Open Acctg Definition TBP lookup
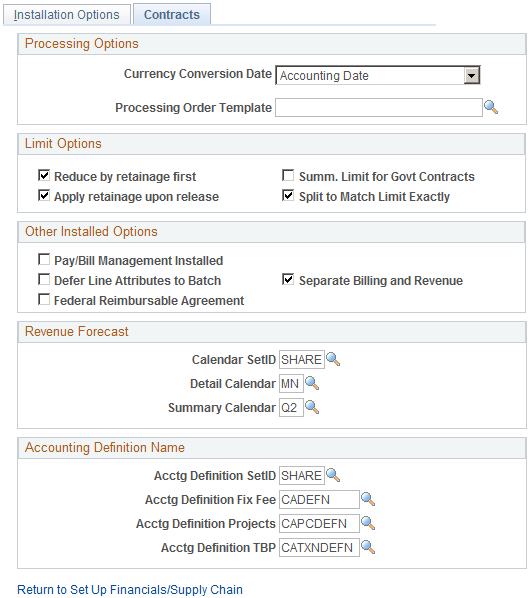532x598 pixels. click(x=368, y=548)
